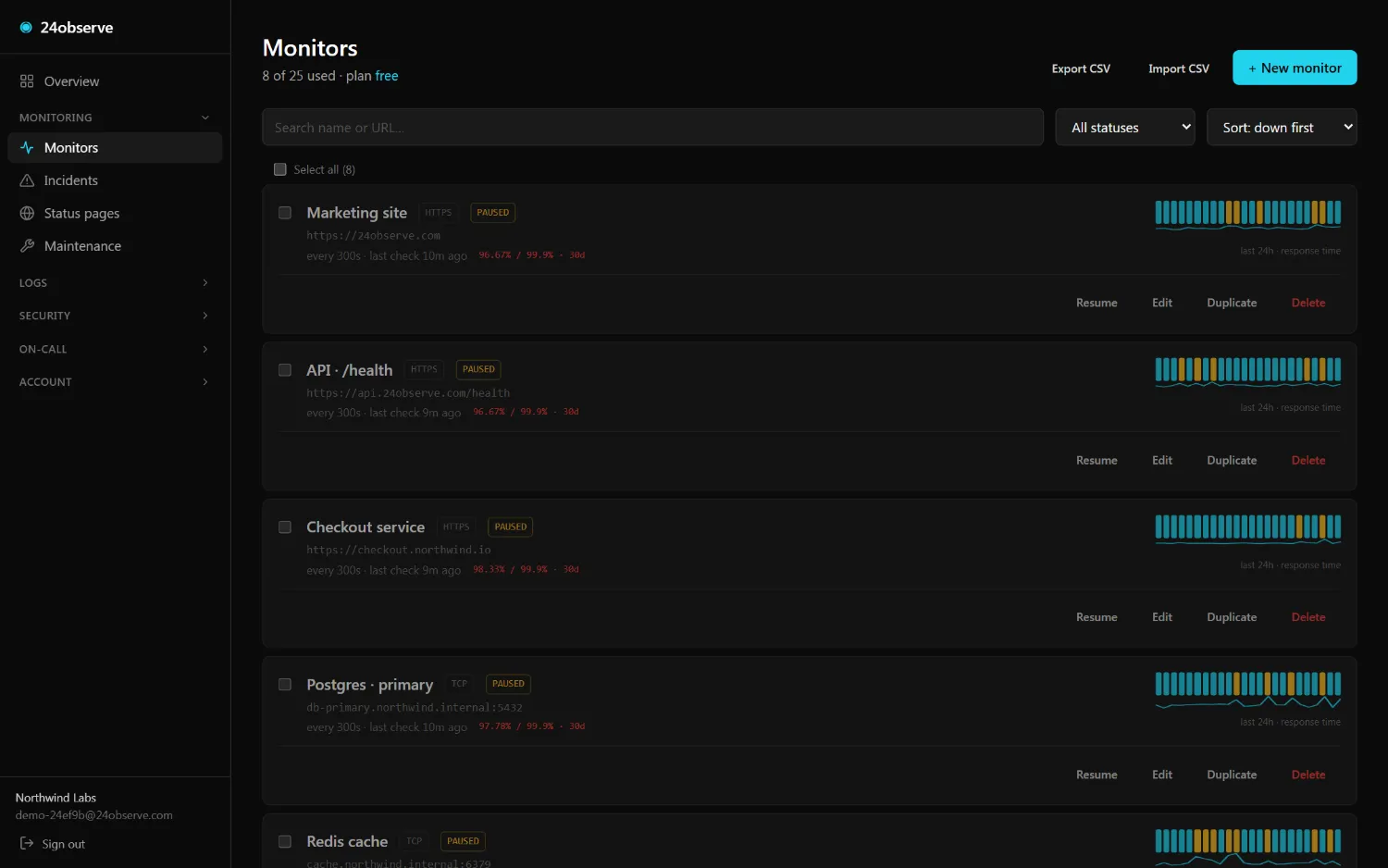1388x868 pixels.
Task: Check the Postgres · primary monitor checkbox
Action: pyautogui.click(x=285, y=685)
